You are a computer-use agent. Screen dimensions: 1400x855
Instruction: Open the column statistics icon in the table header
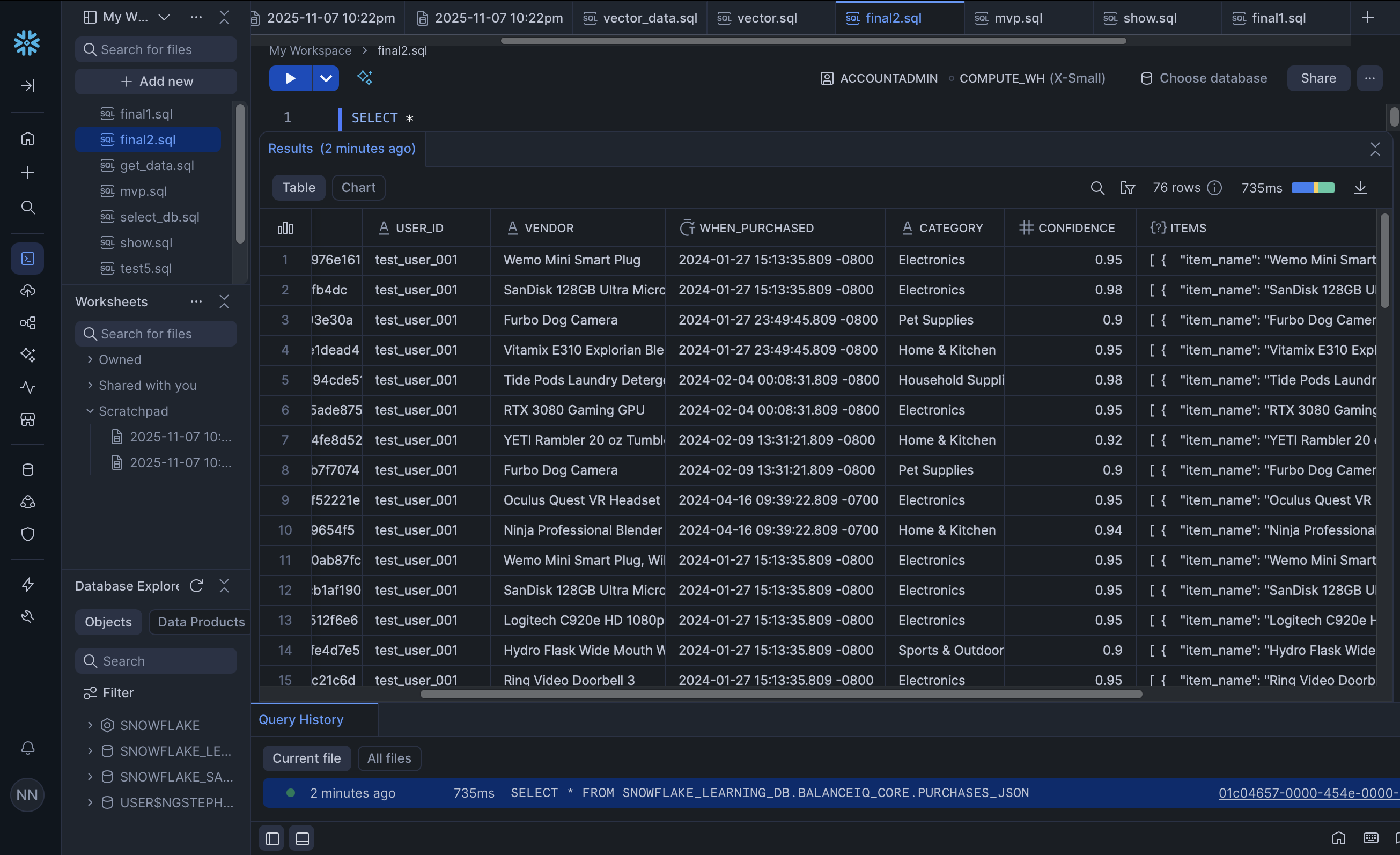point(285,228)
